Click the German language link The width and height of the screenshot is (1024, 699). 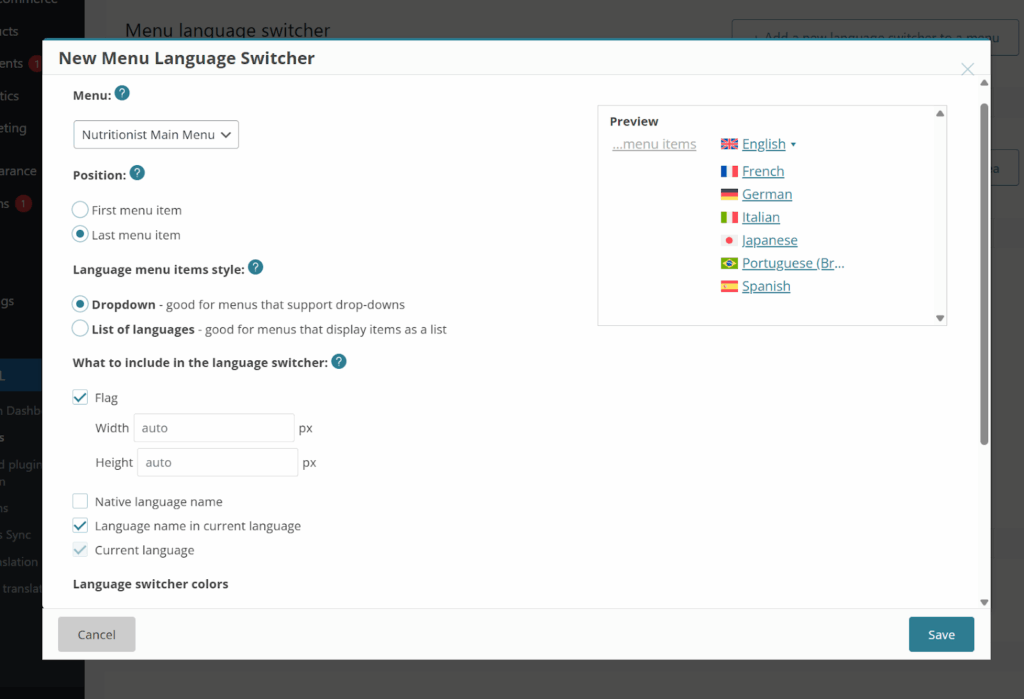tap(766, 193)
